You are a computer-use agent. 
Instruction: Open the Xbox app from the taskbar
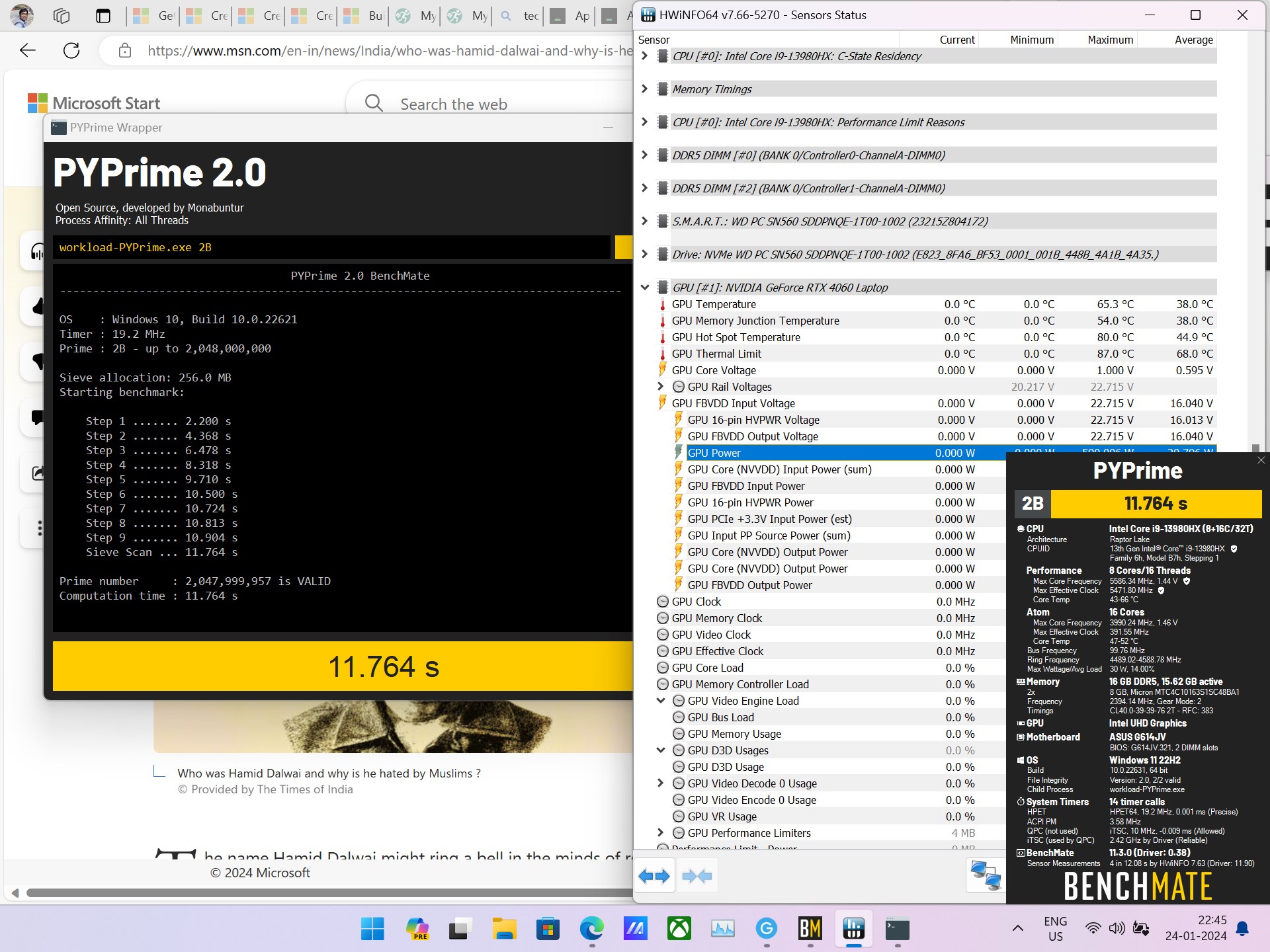tap(679, 929)
